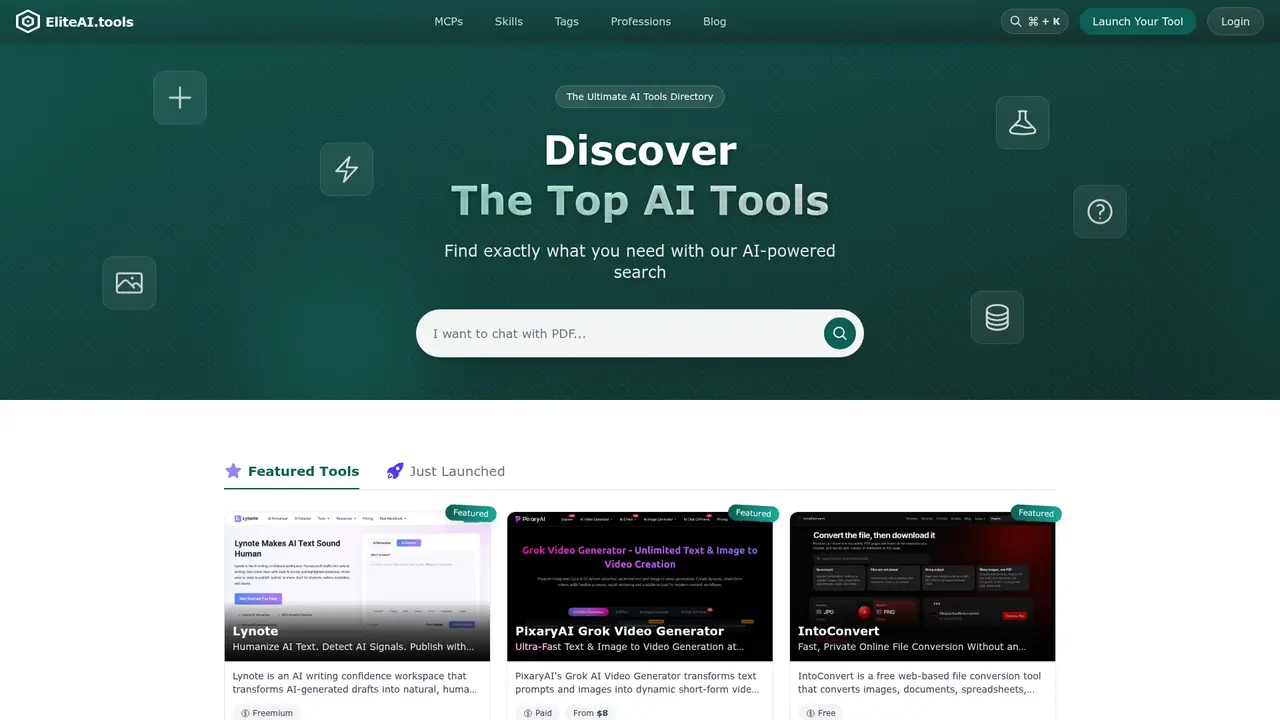The image size is (1280, 720).
Task: Open the Professions navigation link
Action: pos(641,21)
